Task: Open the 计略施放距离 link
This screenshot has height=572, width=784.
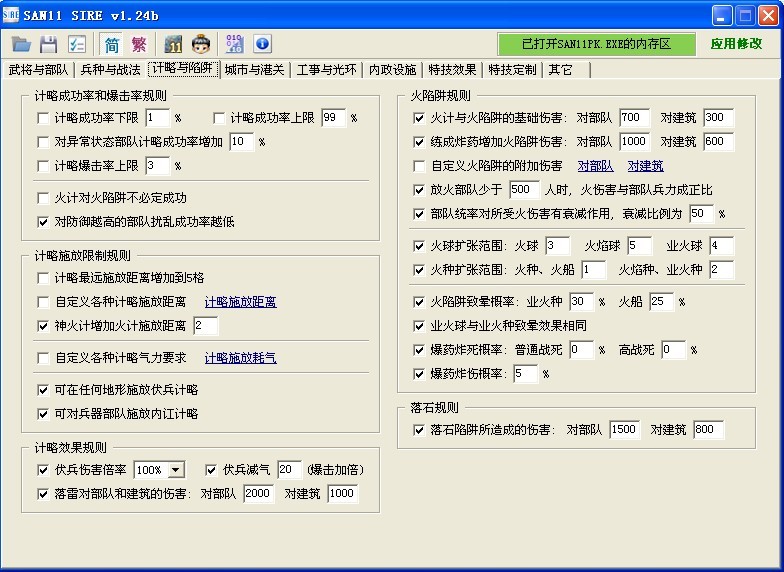Action: pyautogui.click(x=241, y=302)
